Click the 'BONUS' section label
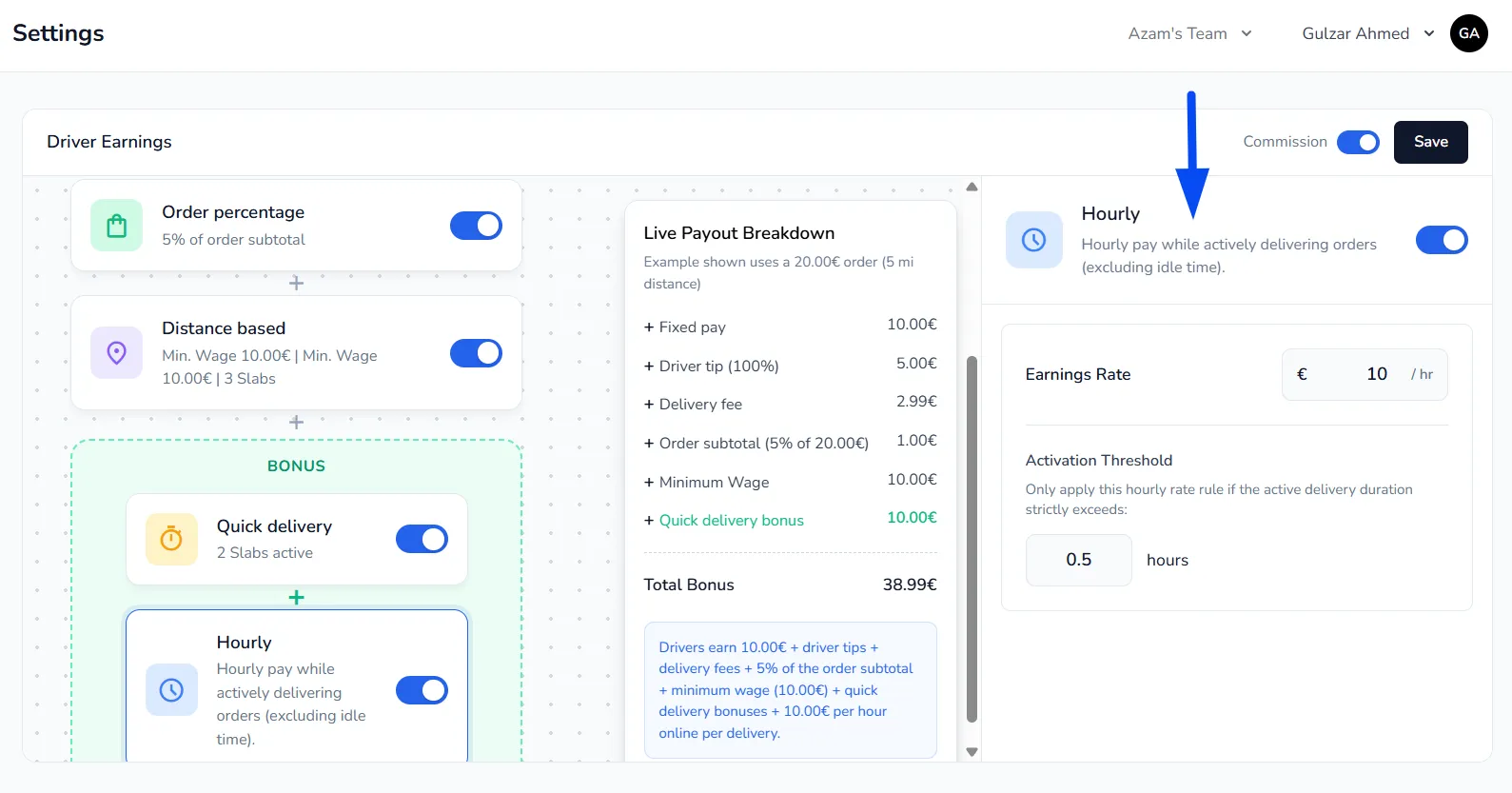The image size is (1512, 793). click(296, 466)
